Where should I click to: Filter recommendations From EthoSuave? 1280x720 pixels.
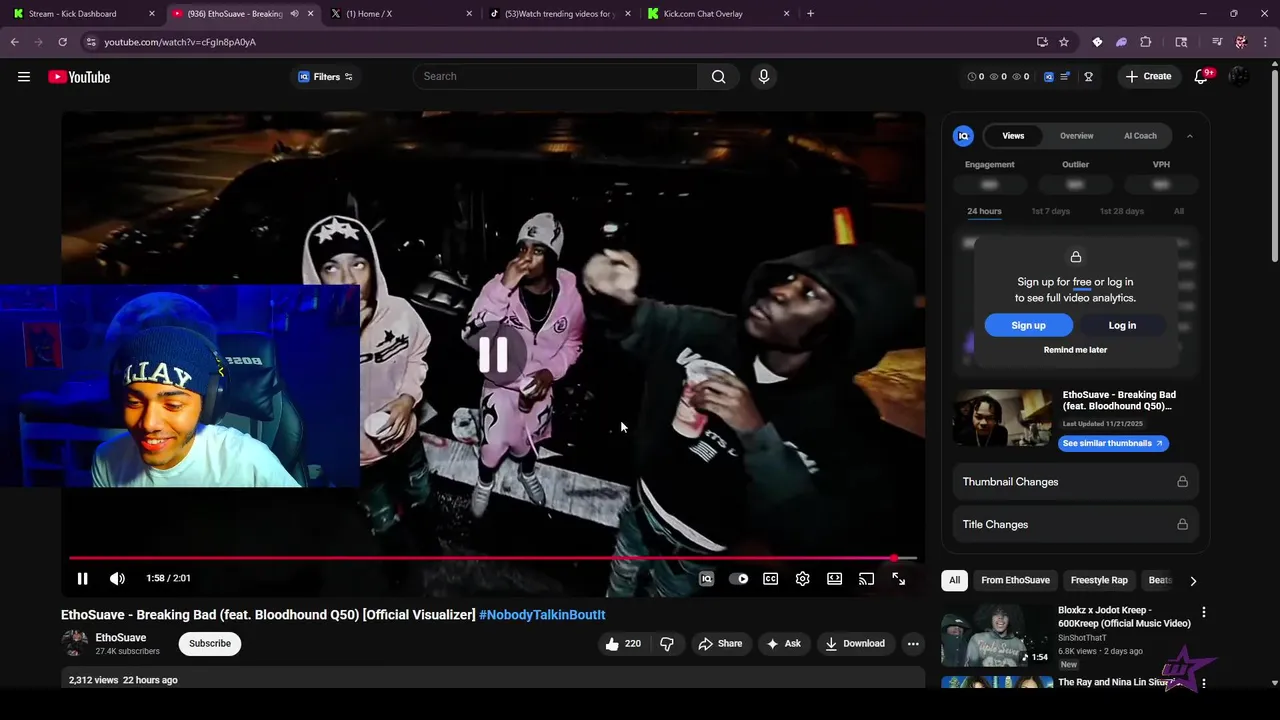click(1015, 581)
